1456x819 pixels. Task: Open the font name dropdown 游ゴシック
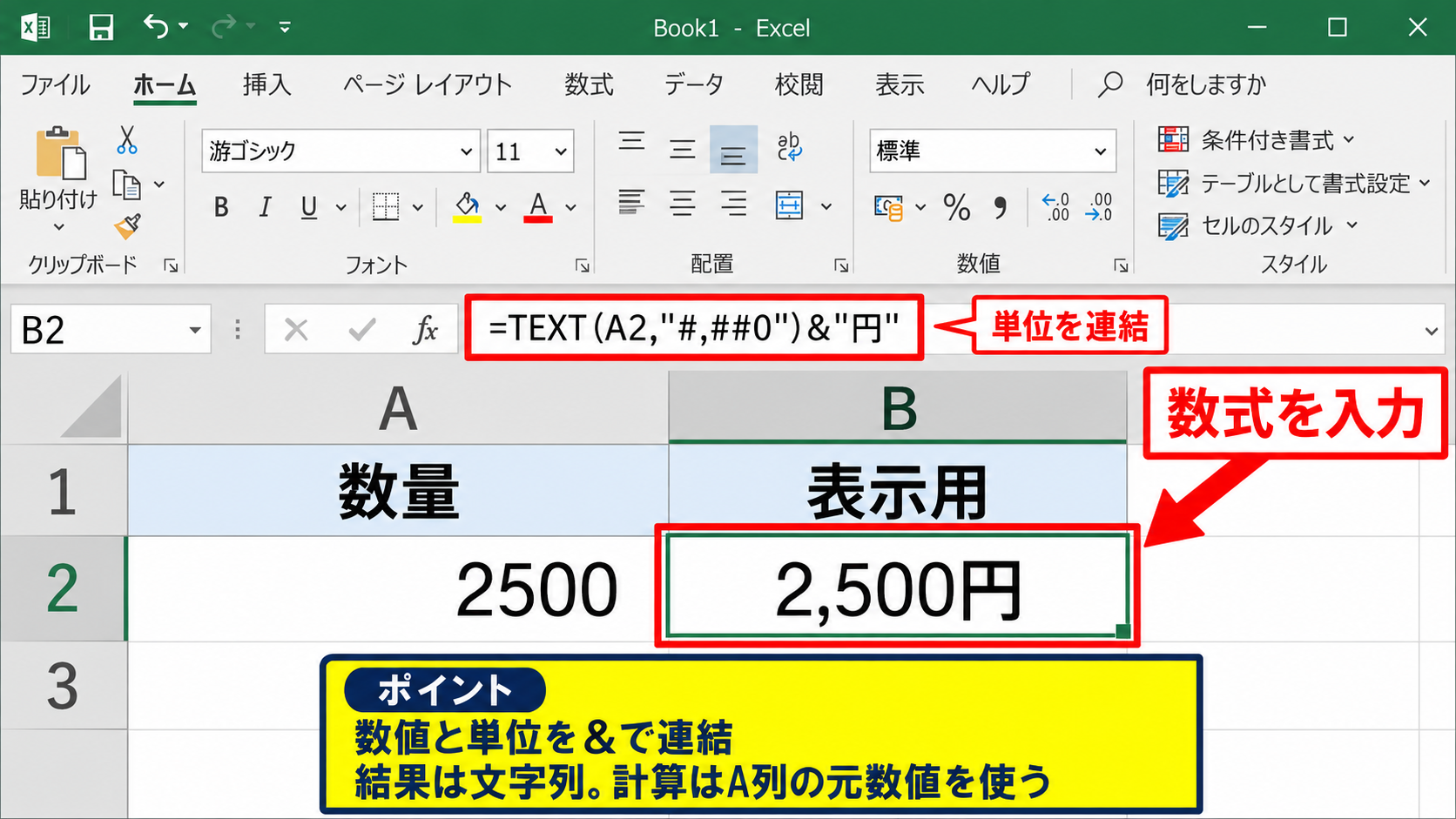(x=467, y=151)
